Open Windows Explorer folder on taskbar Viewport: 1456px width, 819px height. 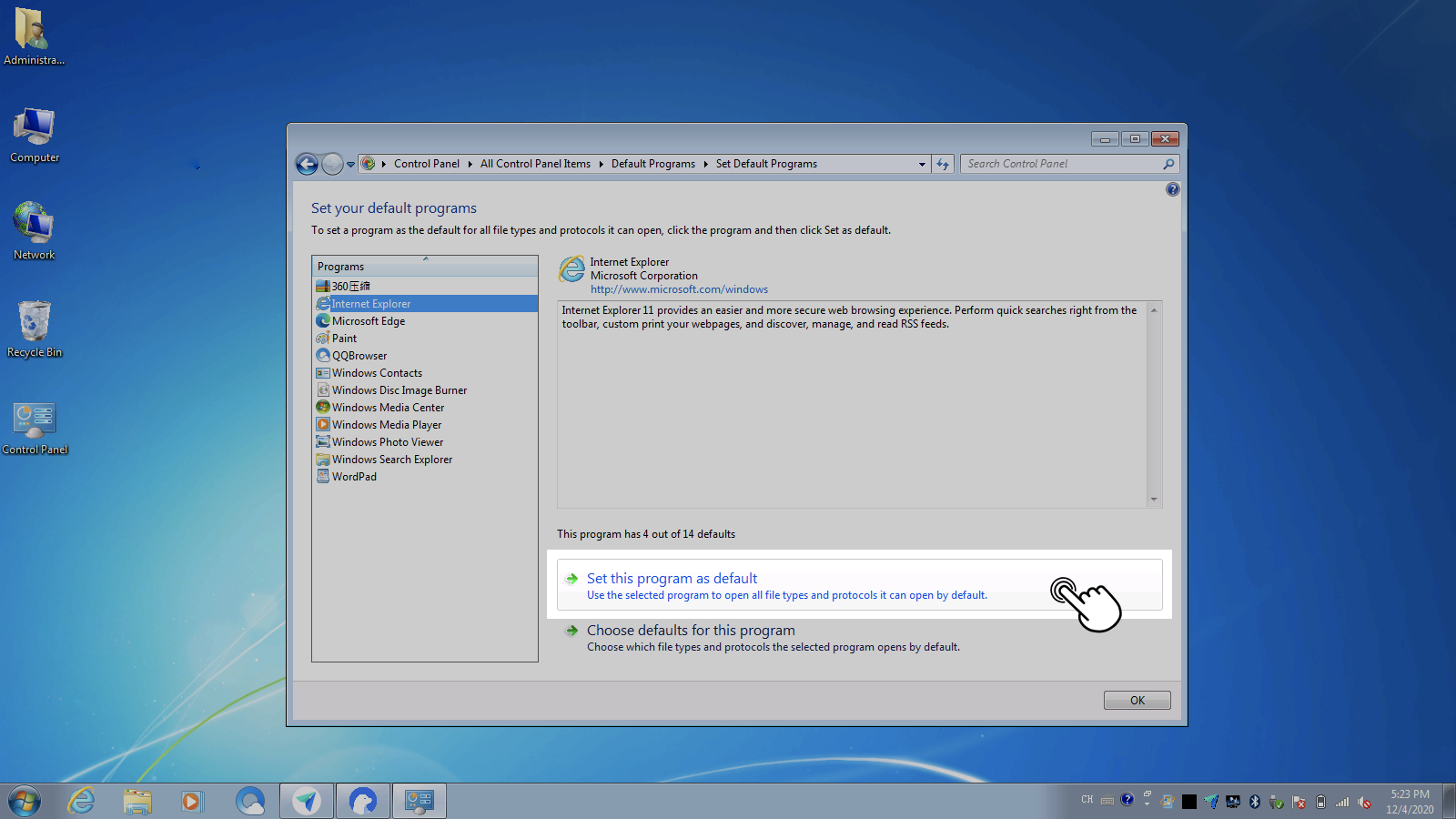pyautogui.click(x=137, y=801)
